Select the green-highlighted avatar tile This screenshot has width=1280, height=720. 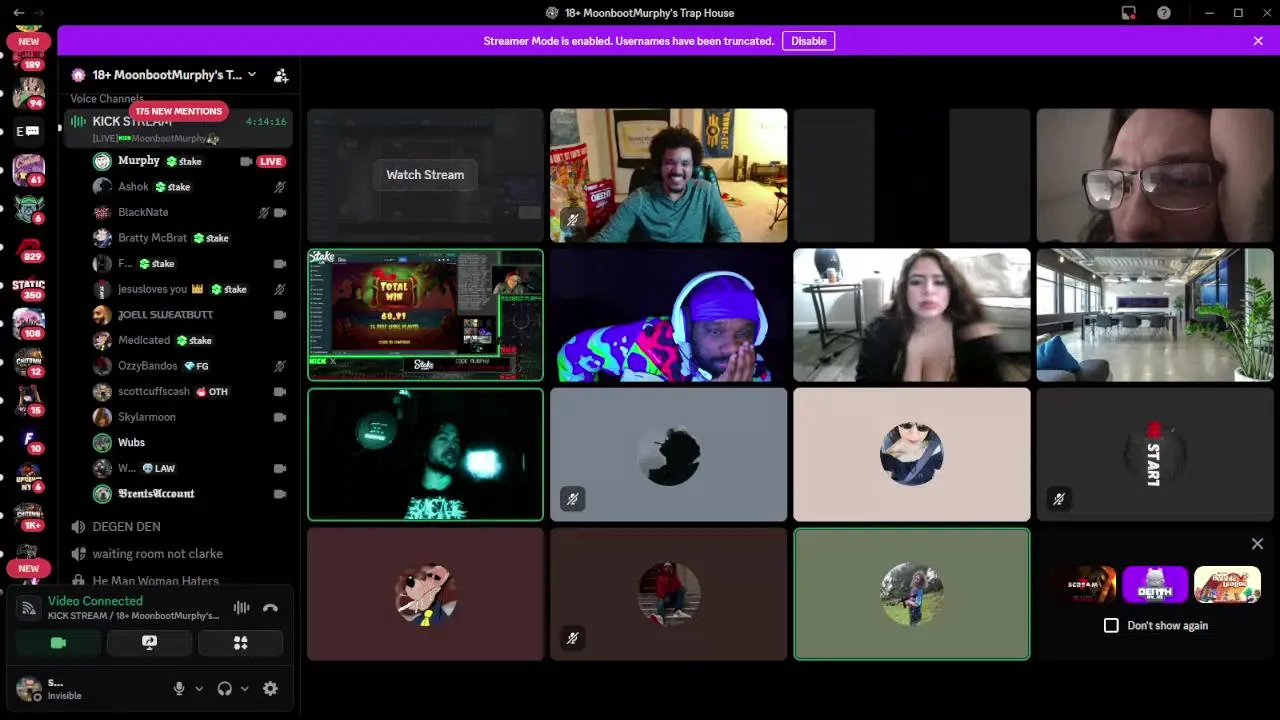pyautogui.click(x=911, y=595)
